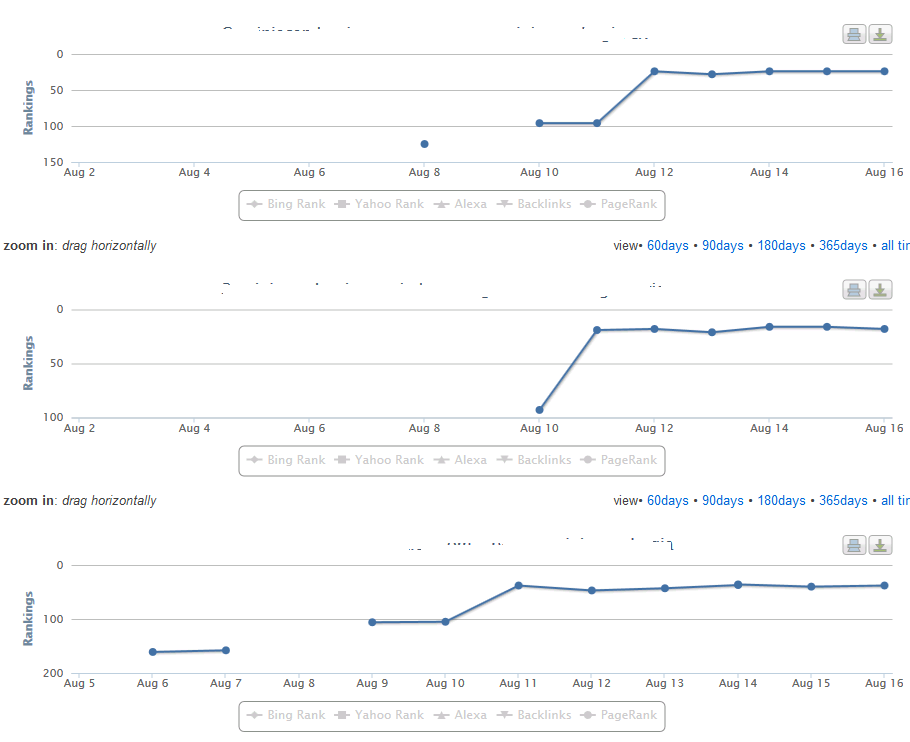This screenshot has height=742, width=910.
Task: Select Aug 11 data point on bottom chart
Action: [518, 586]
